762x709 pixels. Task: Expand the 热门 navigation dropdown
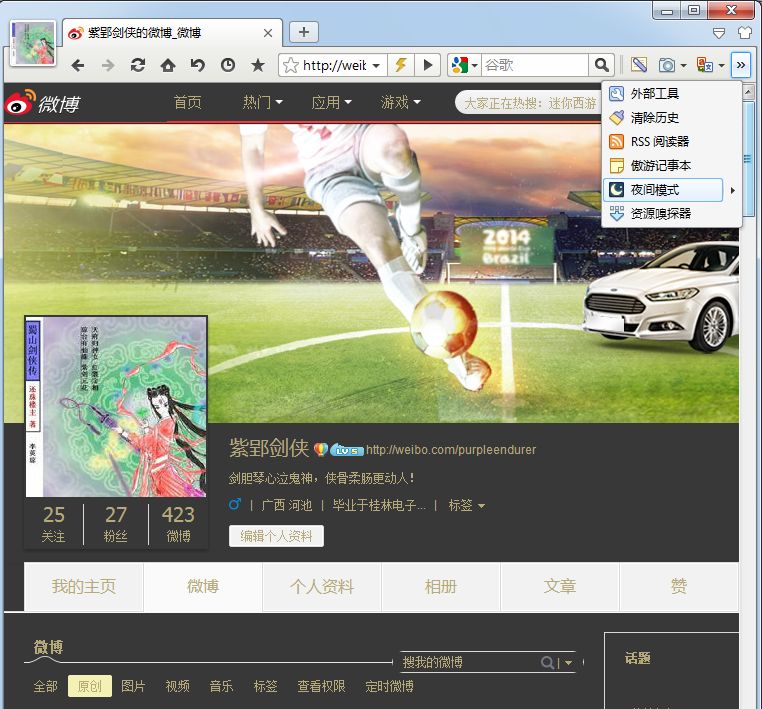tap(262, 102)
